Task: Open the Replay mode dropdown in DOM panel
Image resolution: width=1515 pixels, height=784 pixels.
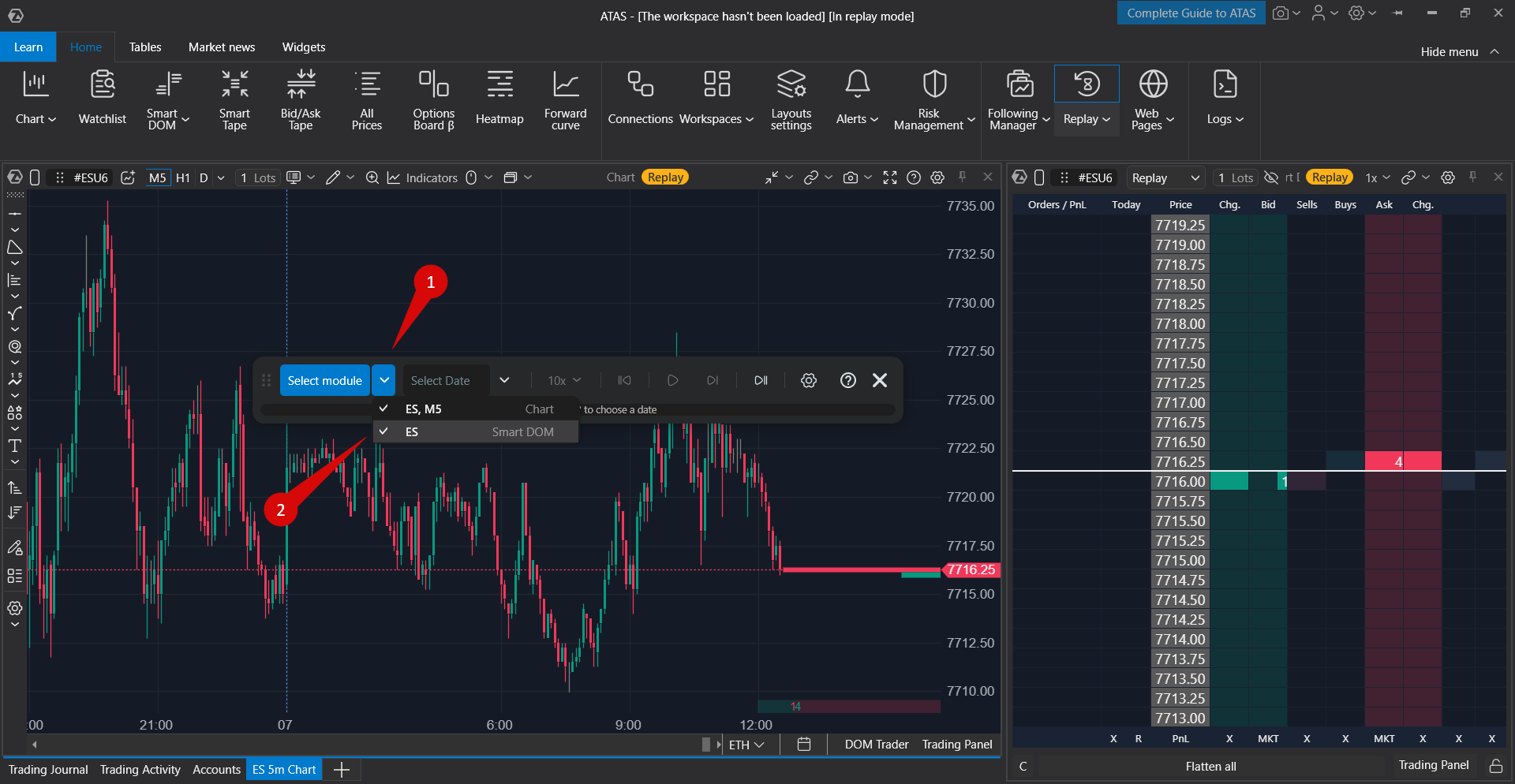Action: pos(1165,177)
